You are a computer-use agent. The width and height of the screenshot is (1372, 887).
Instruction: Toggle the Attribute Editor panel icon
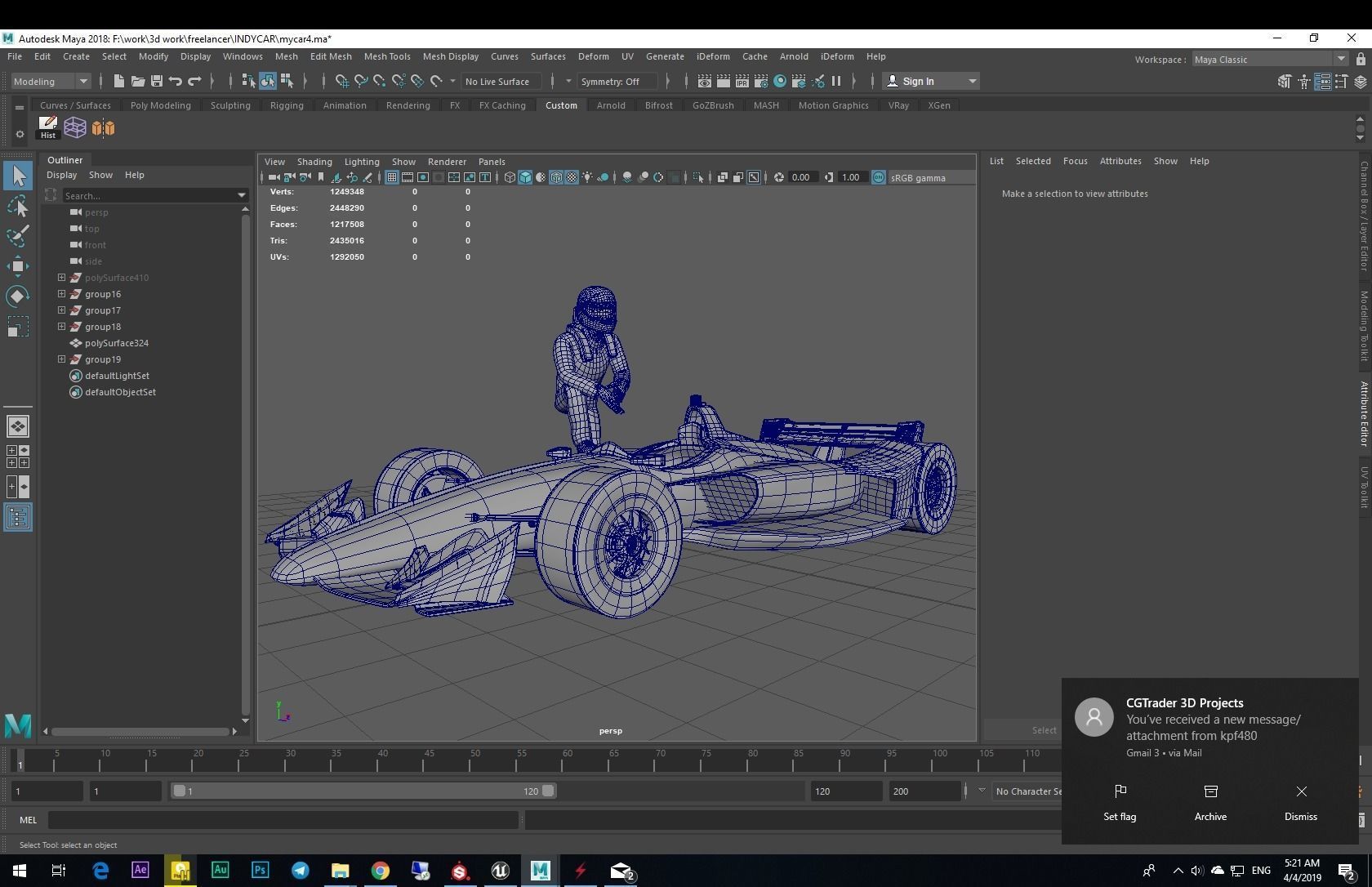(1322, 81)
